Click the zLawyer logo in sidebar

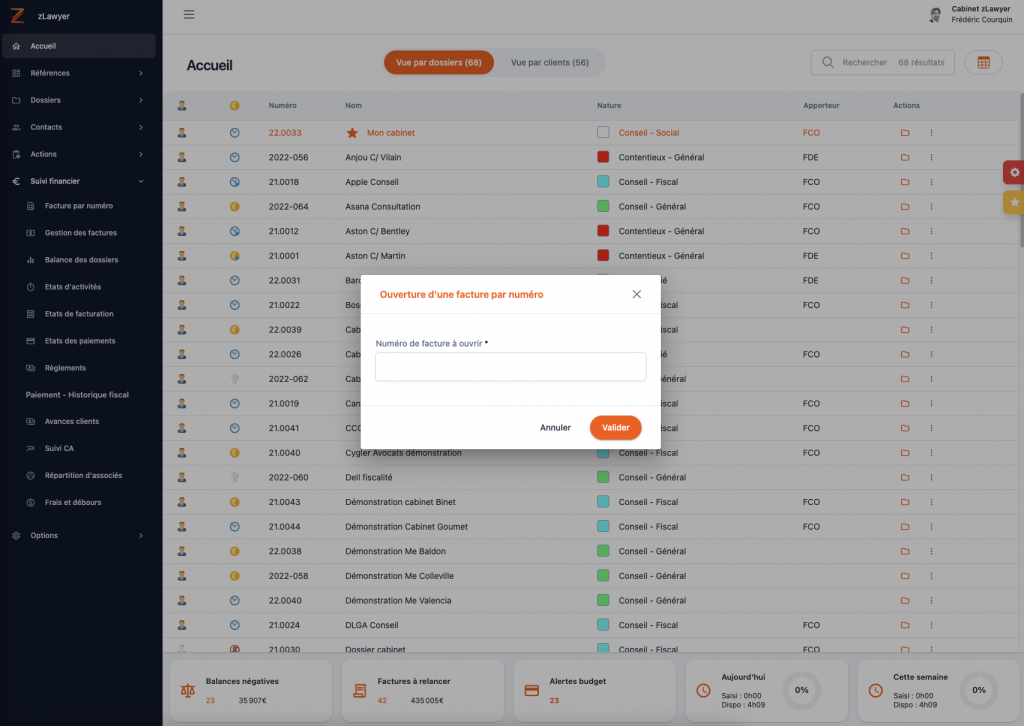pos(17,16)
